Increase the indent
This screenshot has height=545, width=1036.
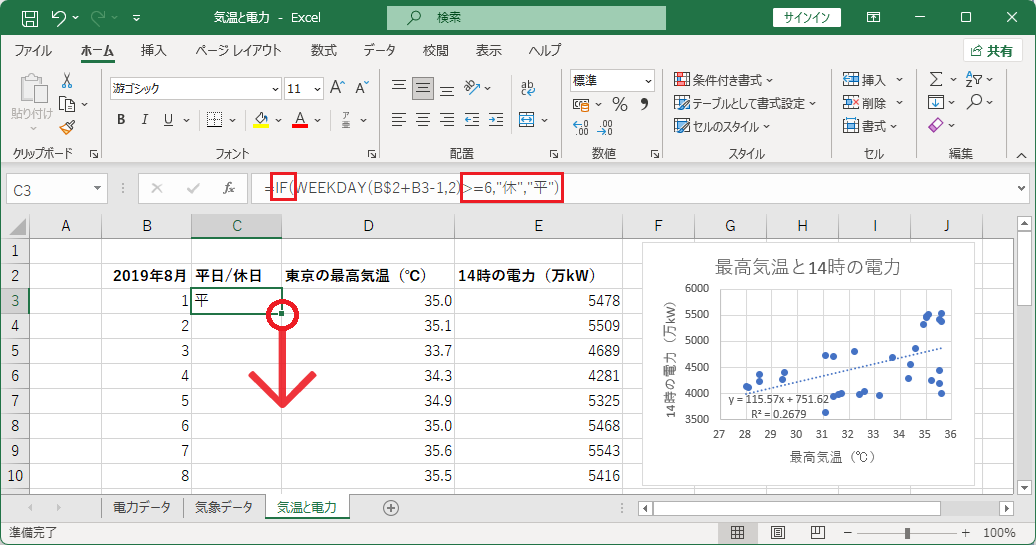tap(496, 120)
